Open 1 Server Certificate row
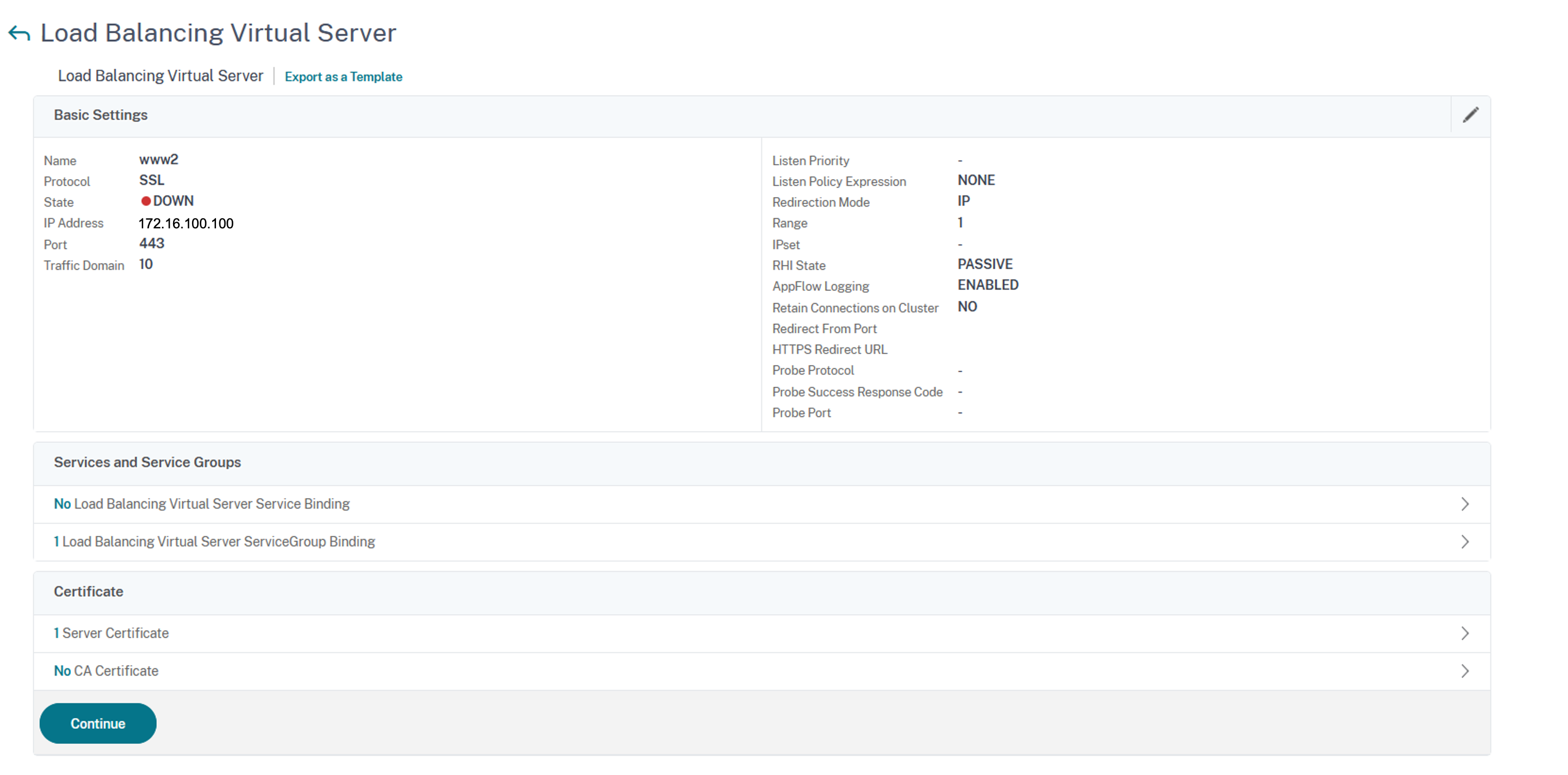Screen dimensions: 1568x775 (112, 633)
